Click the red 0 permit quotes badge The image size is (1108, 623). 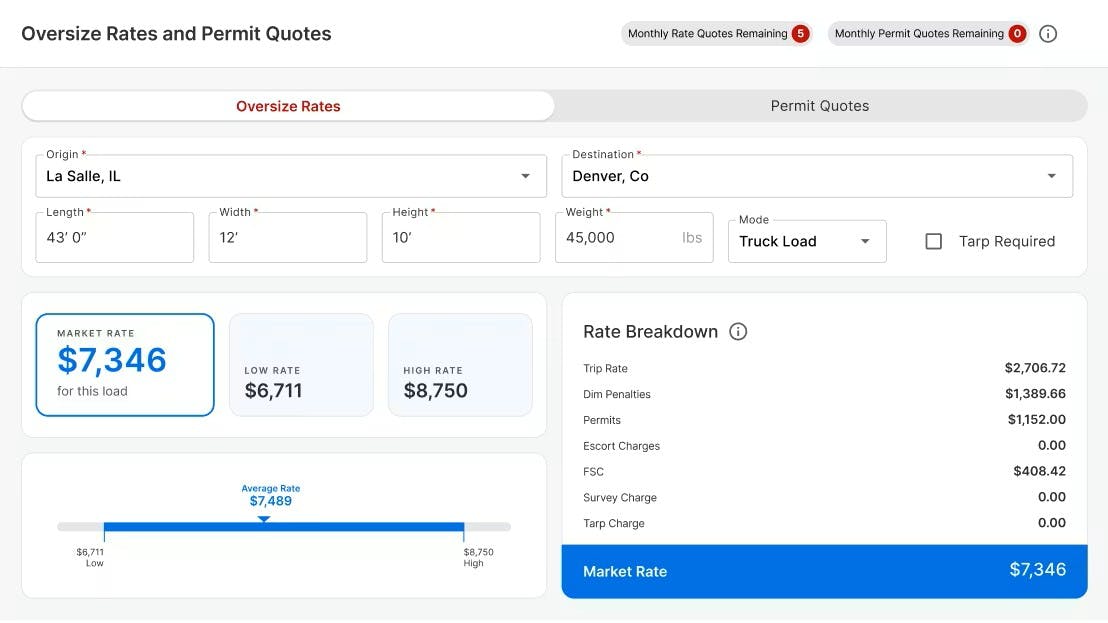pyautogui.click(x=1017, y=34)
